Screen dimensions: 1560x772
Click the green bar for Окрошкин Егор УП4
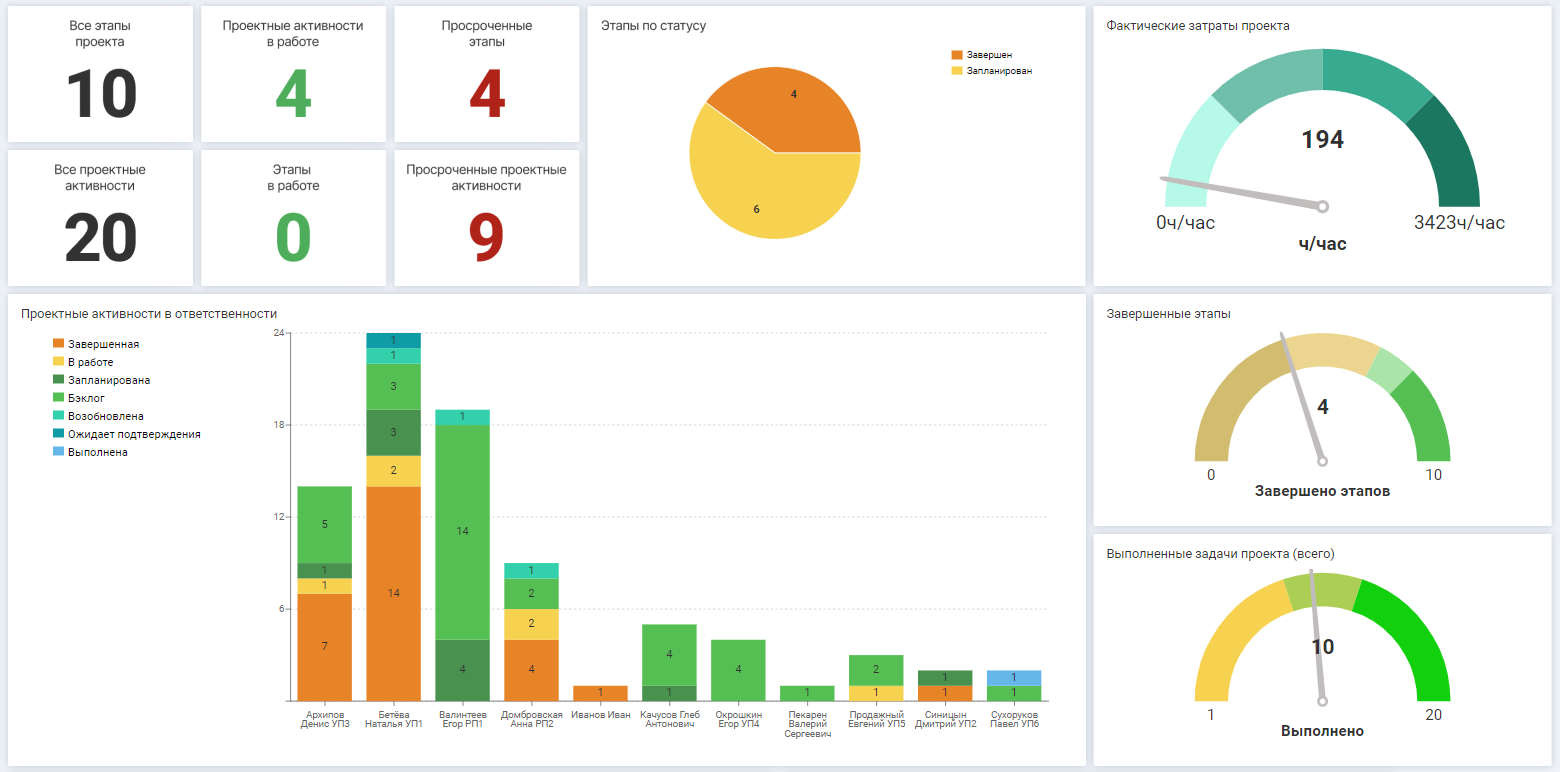click(x=738, y=669)
